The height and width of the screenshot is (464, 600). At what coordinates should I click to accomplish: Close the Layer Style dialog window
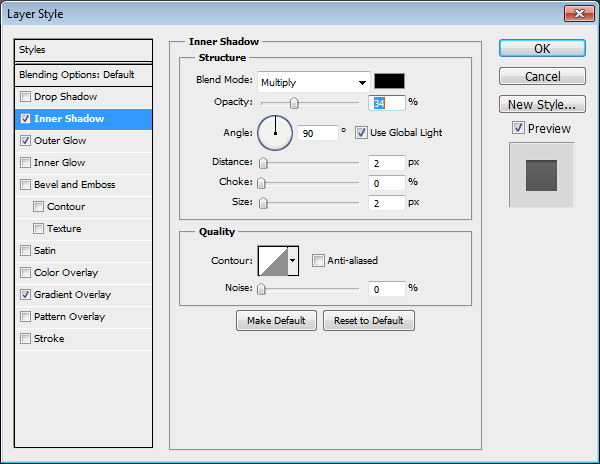pyautogui.click(x=576, y=13)
